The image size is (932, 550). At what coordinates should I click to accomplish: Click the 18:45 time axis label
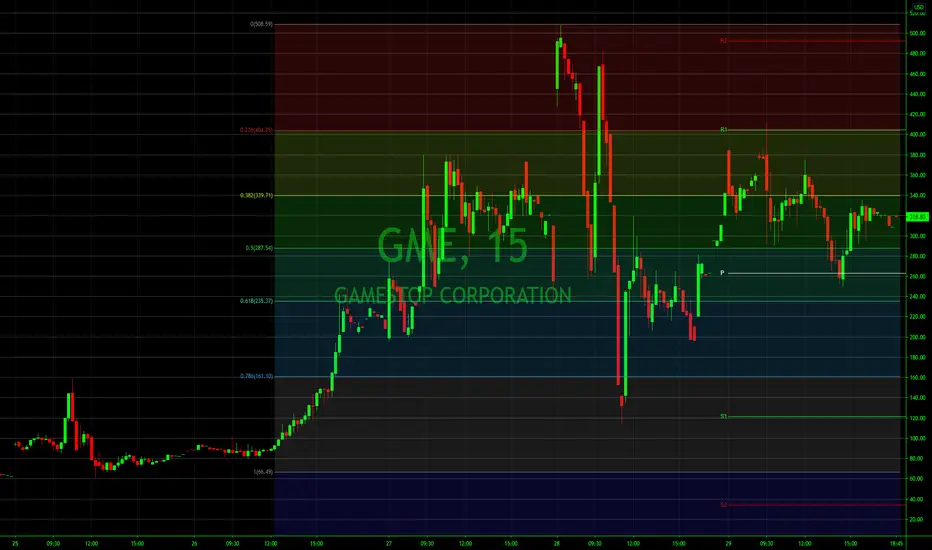pyautogui.click(x=896, y=543)
